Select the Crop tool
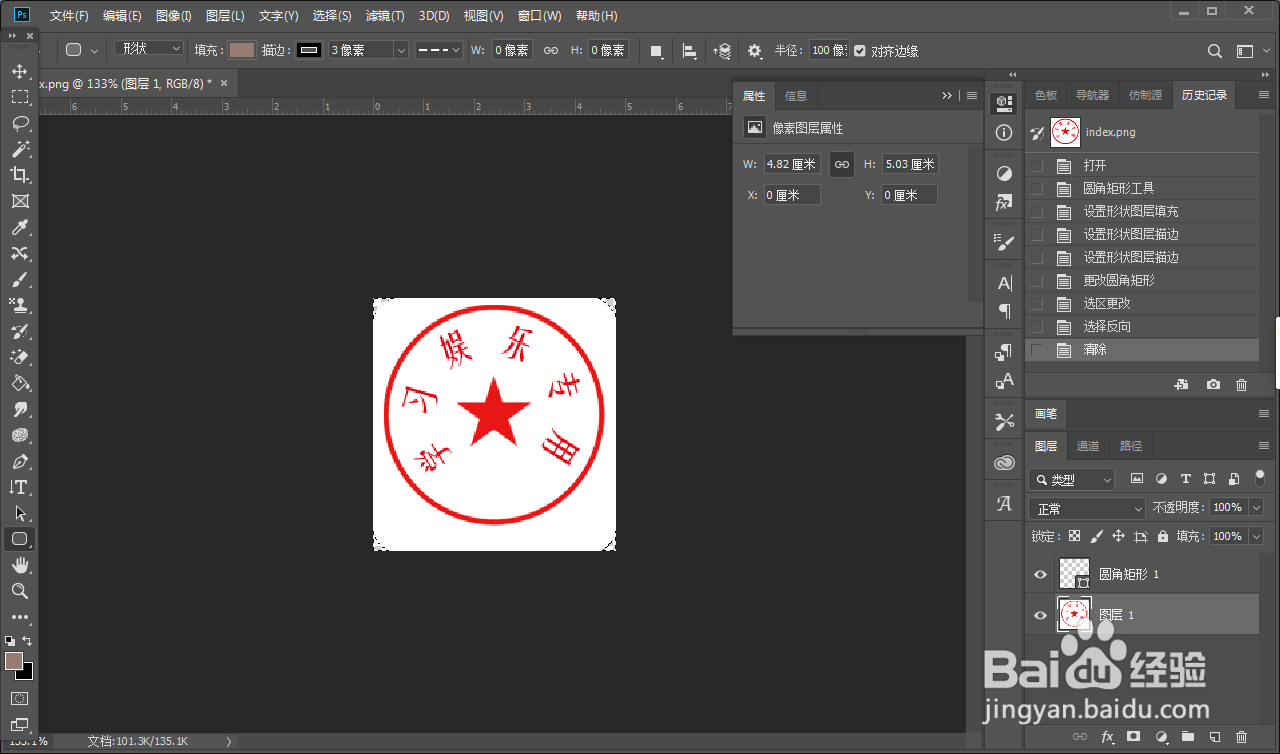The width and height of the screenshot is (1280, 754). pyautogui.click(x=19, y=175)
